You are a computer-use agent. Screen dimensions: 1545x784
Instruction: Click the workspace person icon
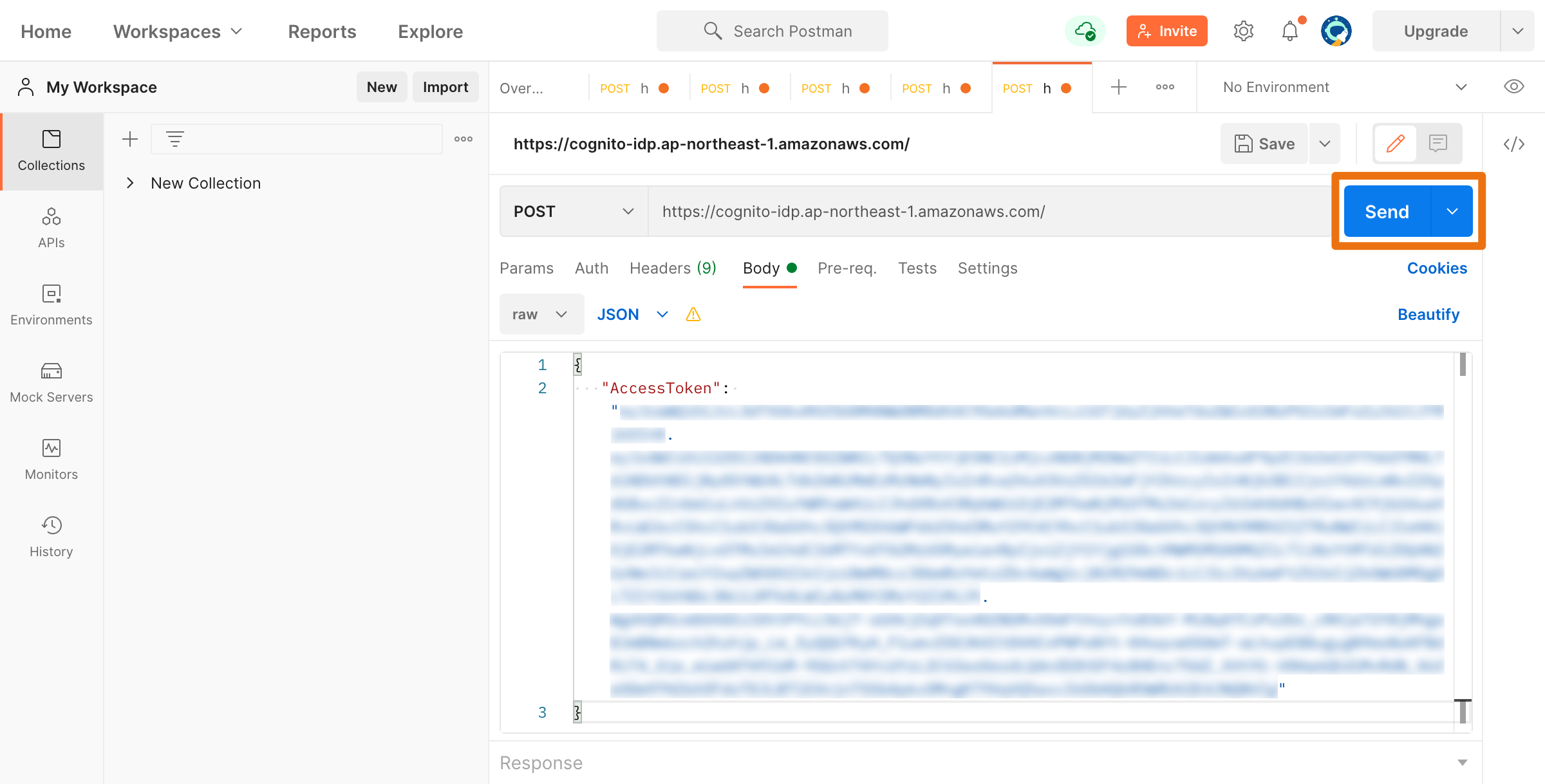click(x=26, y=87)
